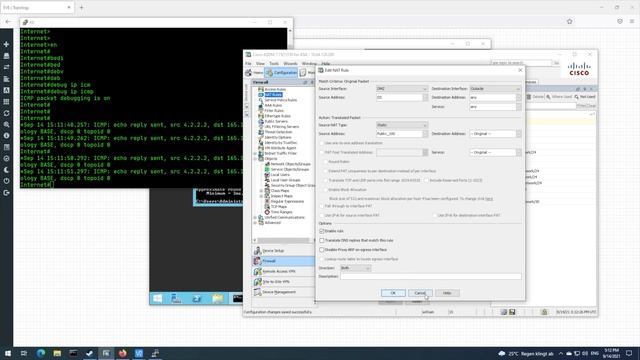
Task: Open the Tools menu in ASDM
Action: [x=274, y=64]
